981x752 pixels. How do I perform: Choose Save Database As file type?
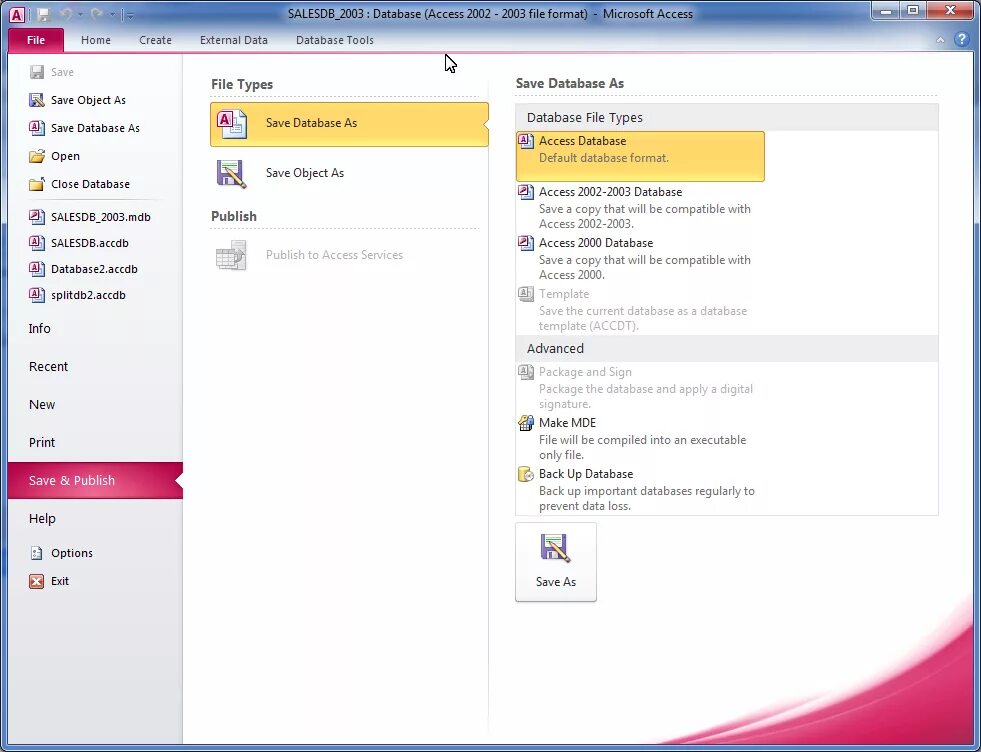349,124
